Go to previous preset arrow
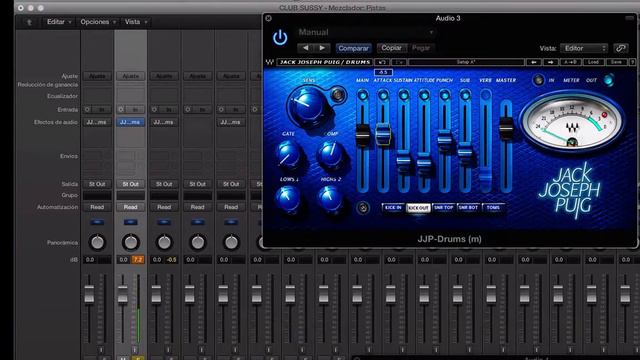This screenshot has width=640, height=360. (x=305, y=48)
